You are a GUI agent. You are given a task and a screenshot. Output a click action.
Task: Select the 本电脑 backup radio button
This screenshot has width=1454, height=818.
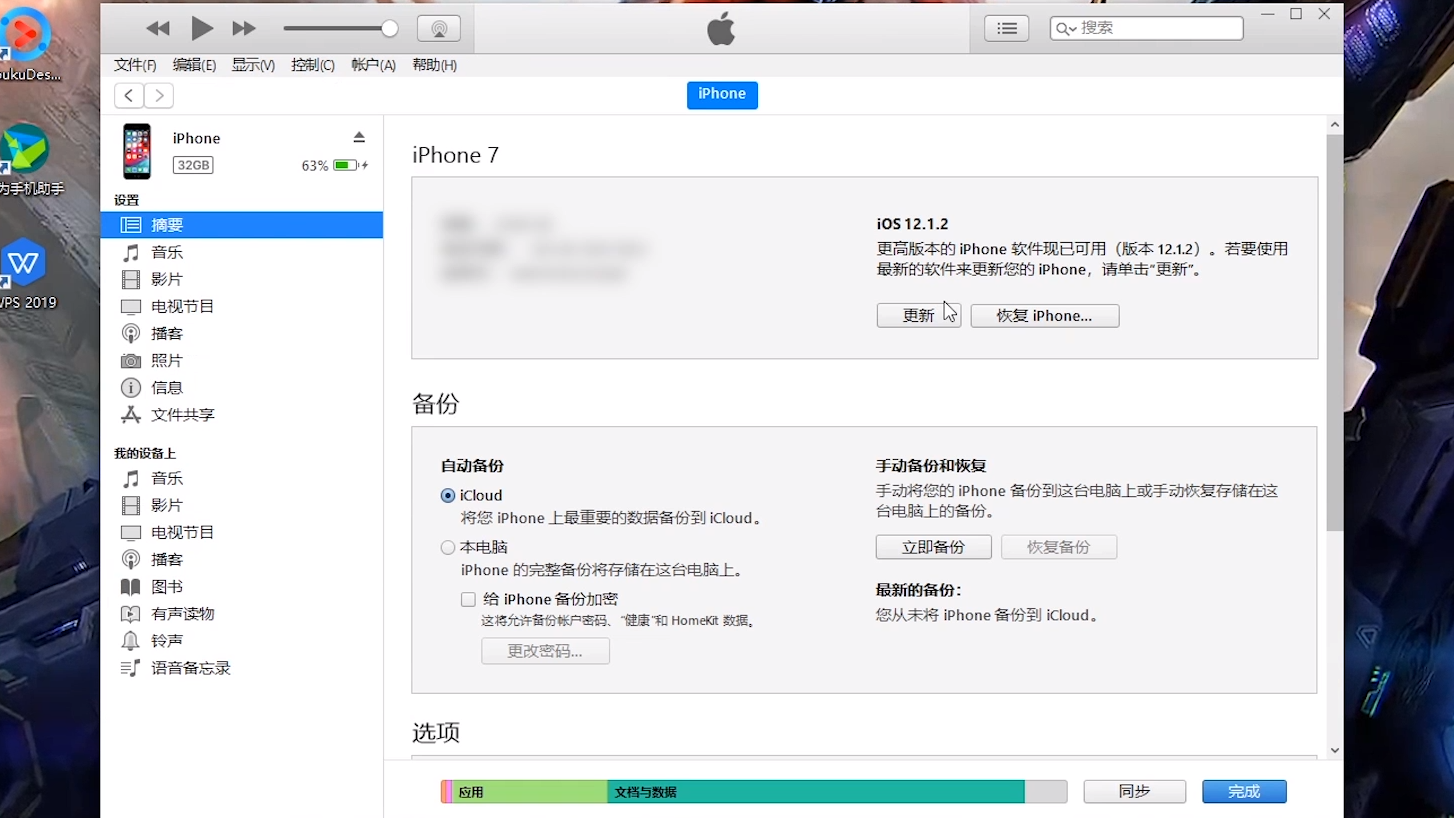coord(448,547)
